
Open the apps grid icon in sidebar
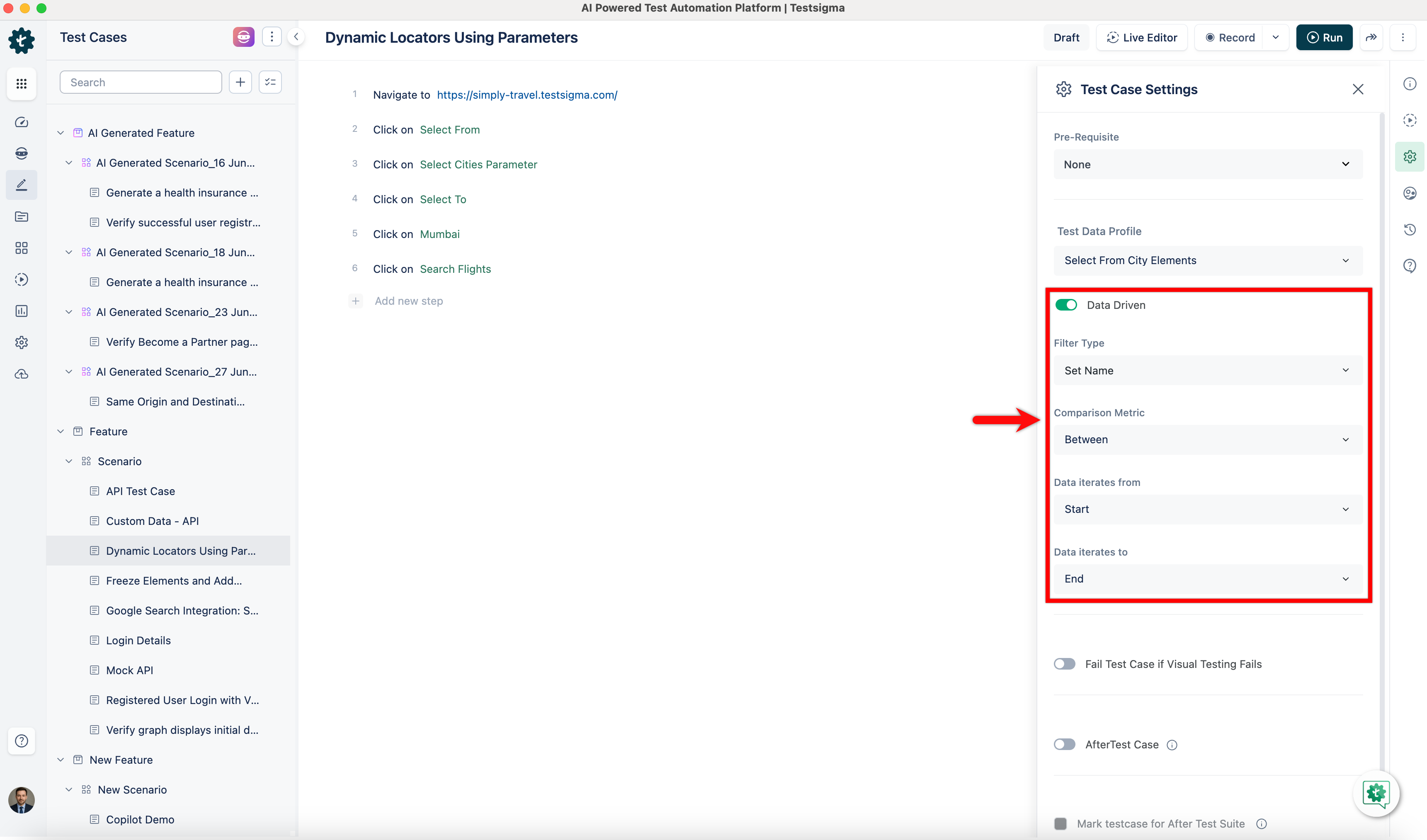point(21,84)
